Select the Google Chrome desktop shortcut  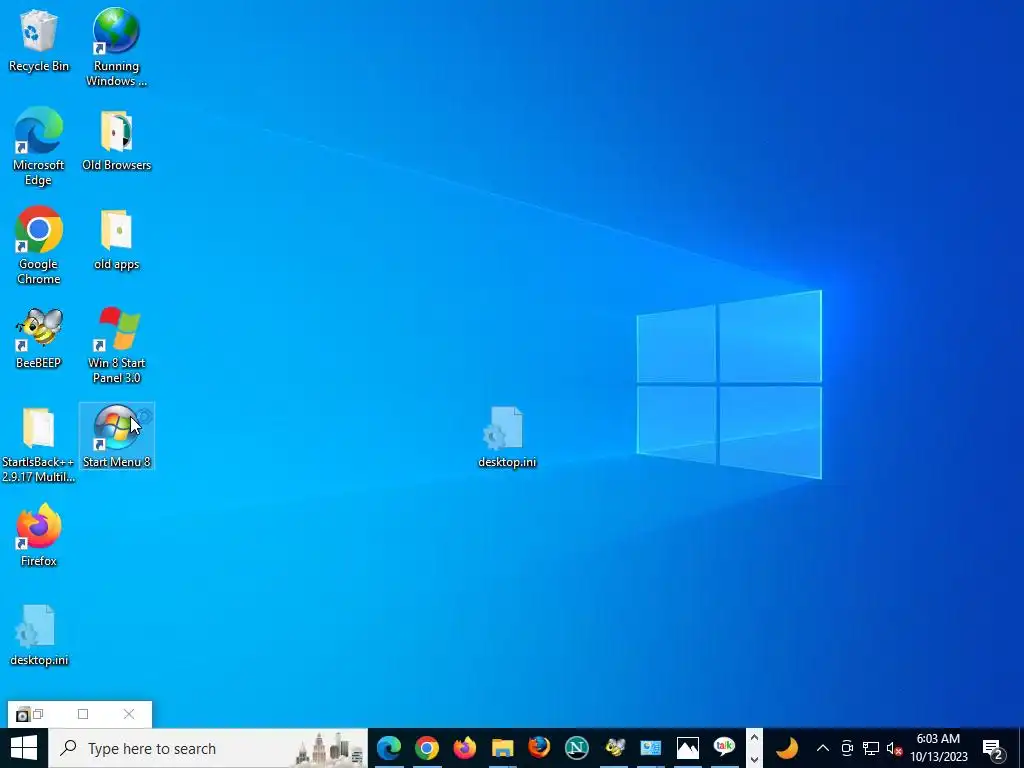tap(39, 246)
